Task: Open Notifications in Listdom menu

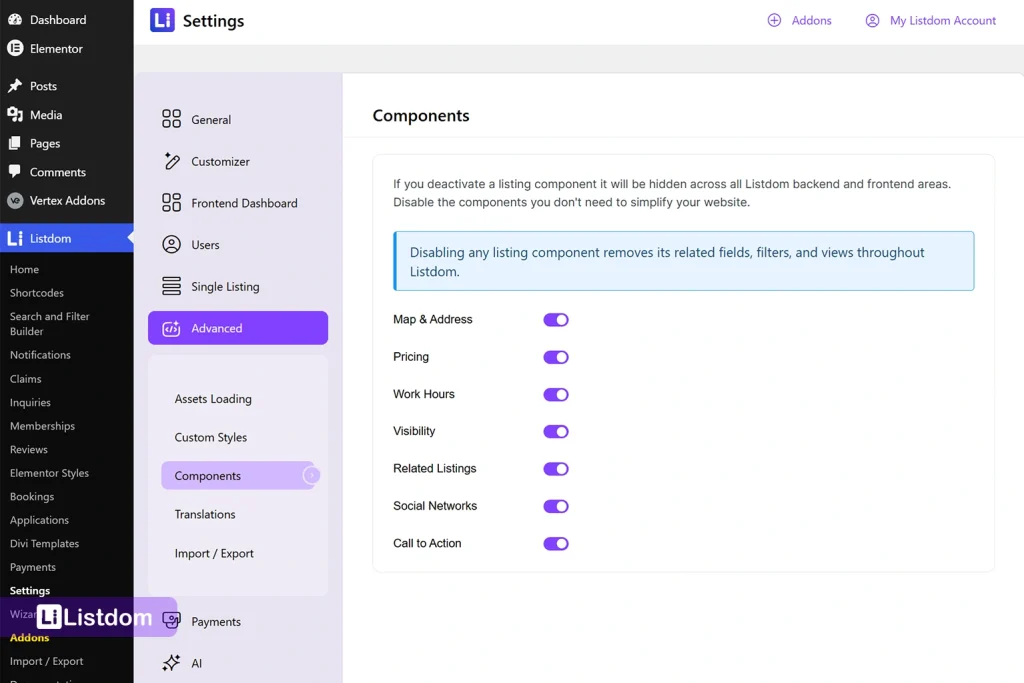Action: pyautogui.click(x=40, y=355)
